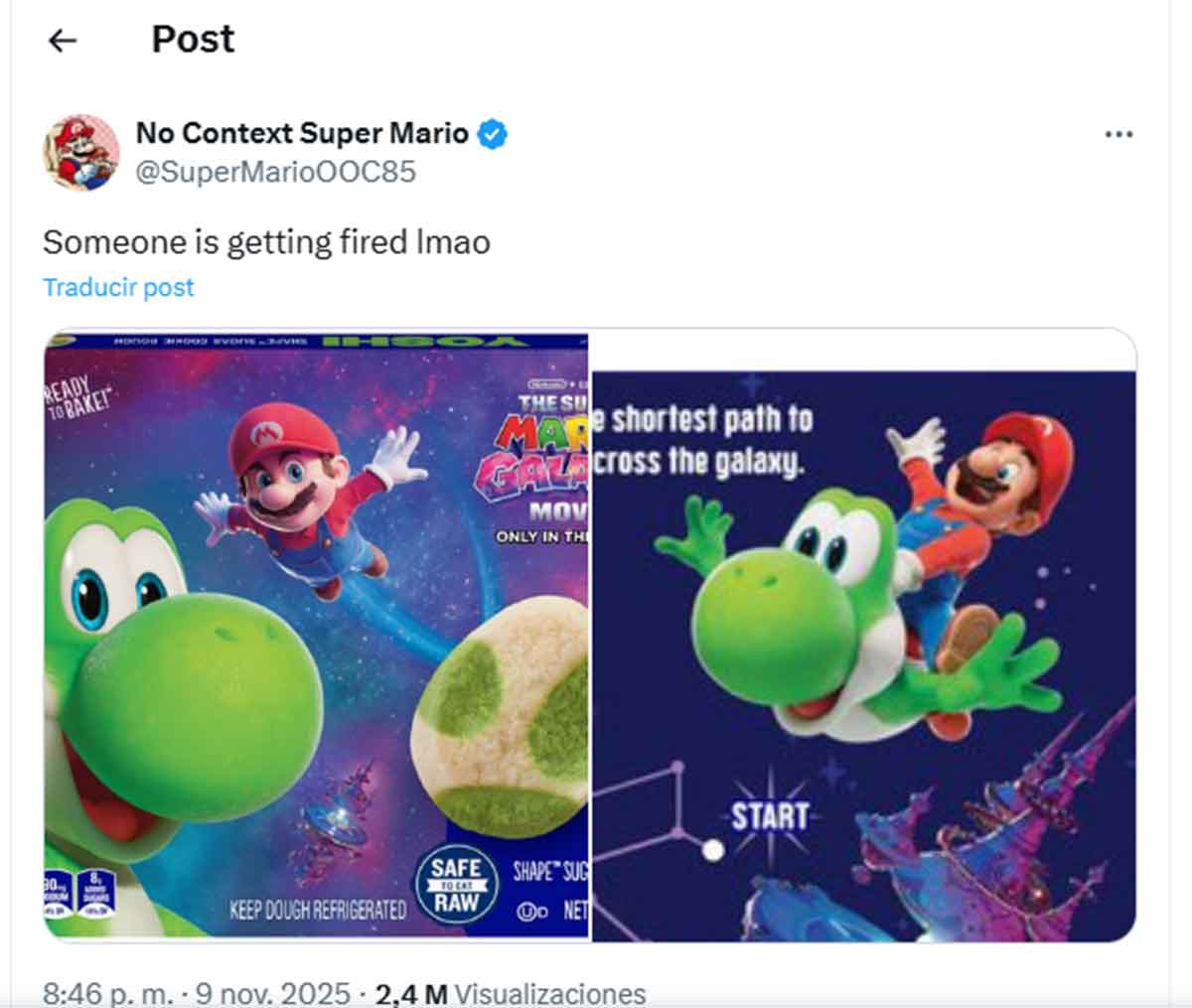Select the Post header title
The width and height of the screenshot is (1192, 1008).
point(192,40)
